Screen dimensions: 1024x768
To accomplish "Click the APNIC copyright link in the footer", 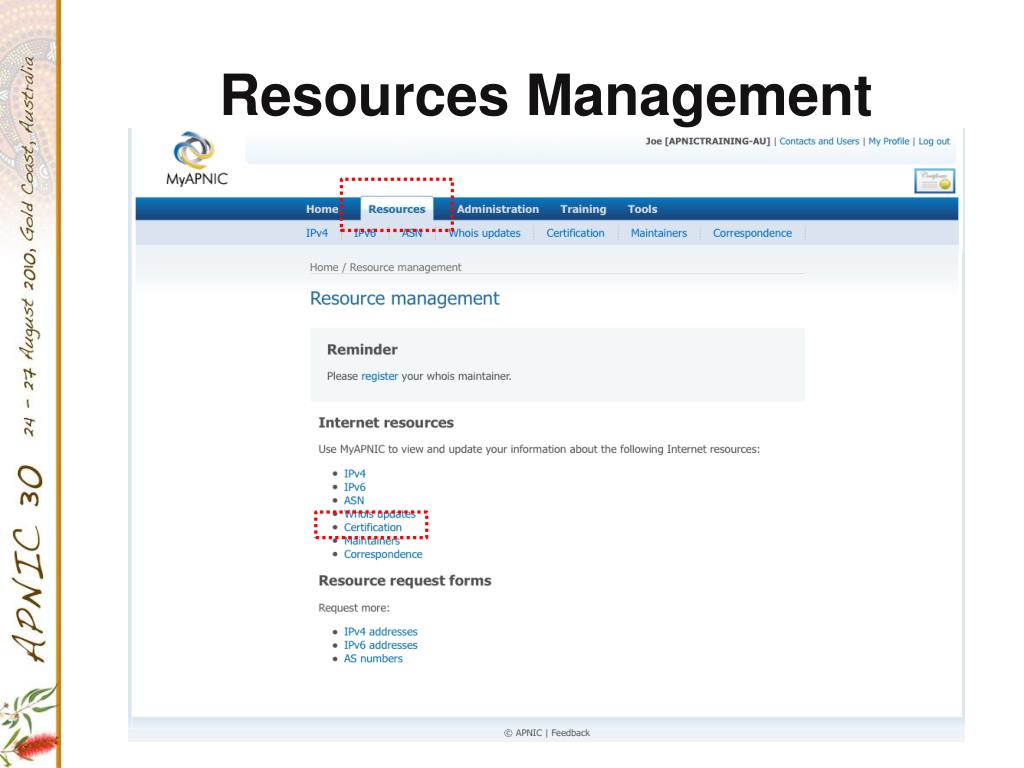I will pos(523,733).
